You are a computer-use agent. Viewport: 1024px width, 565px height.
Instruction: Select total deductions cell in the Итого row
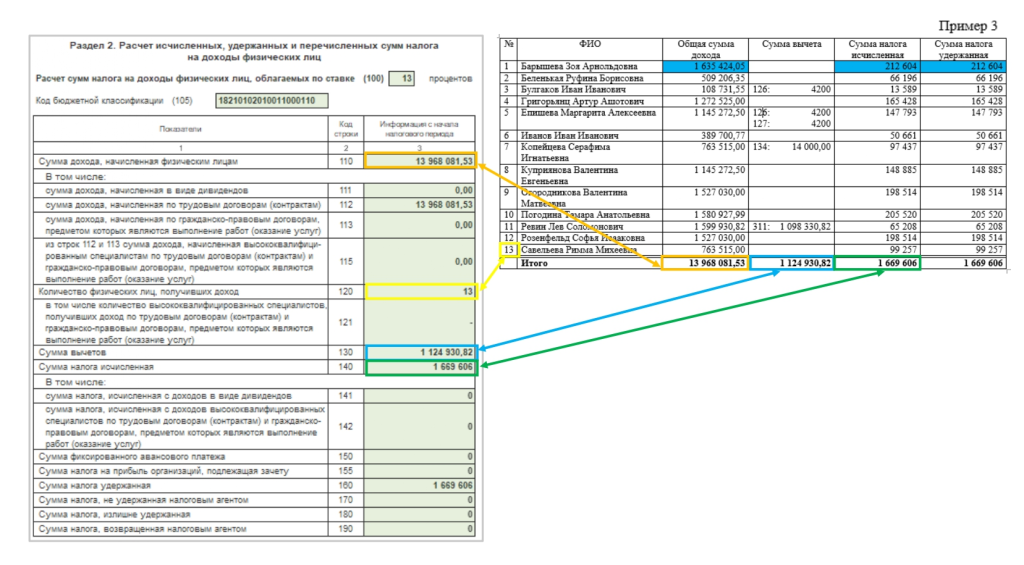point(791,263)
